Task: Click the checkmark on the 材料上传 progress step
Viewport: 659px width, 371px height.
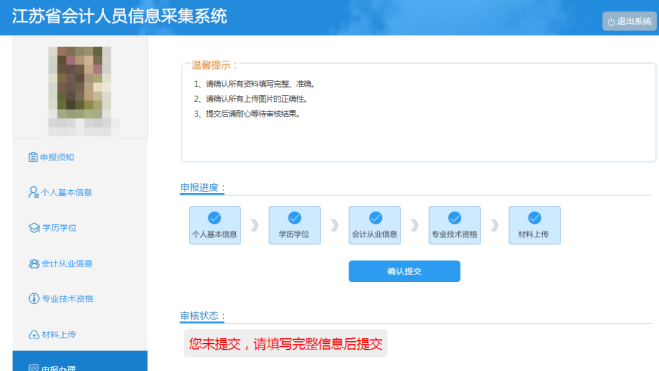Action: click(x=535, y=218)
